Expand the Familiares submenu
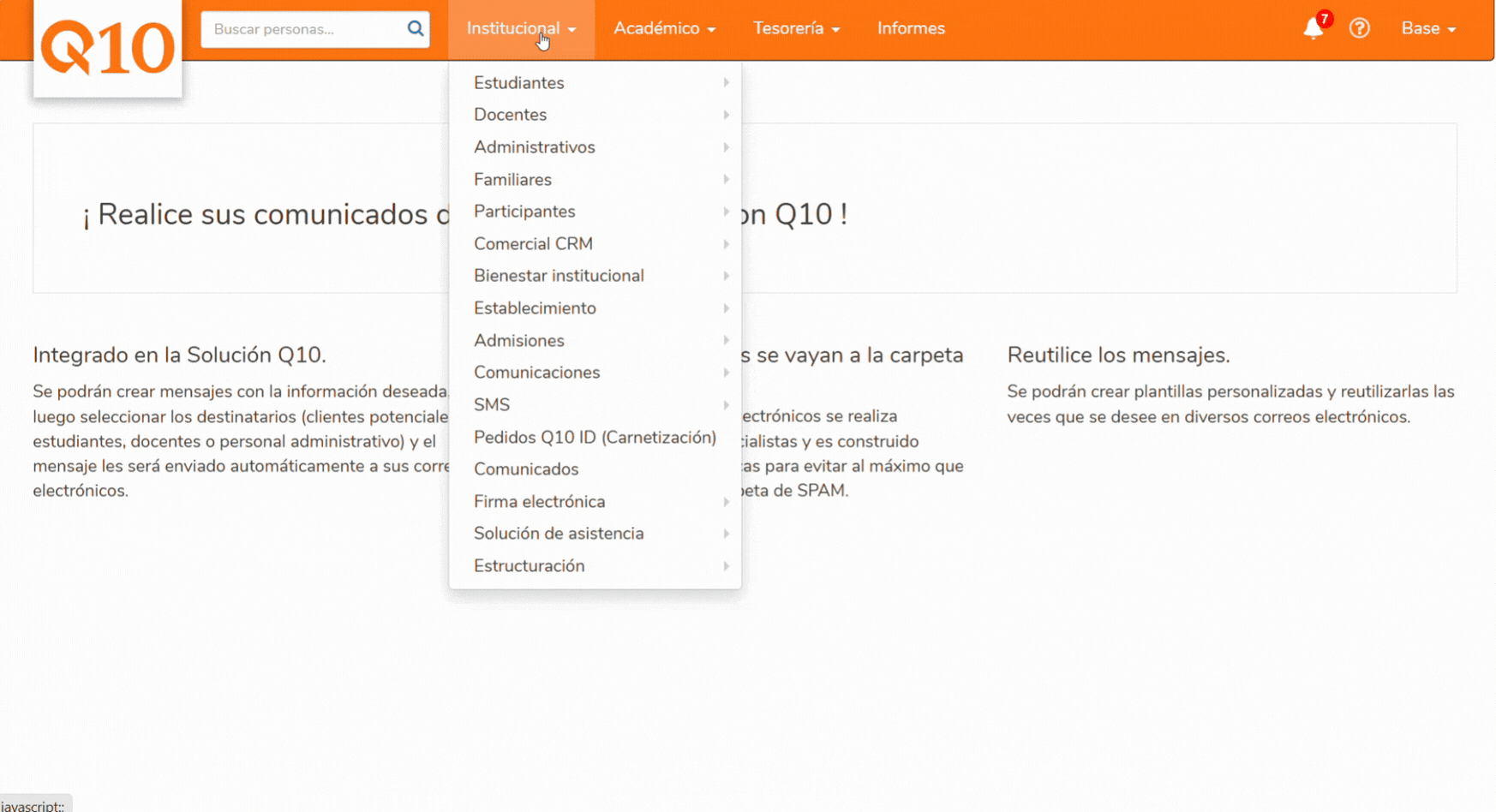 pyautogui.click(x=595, y=180)
